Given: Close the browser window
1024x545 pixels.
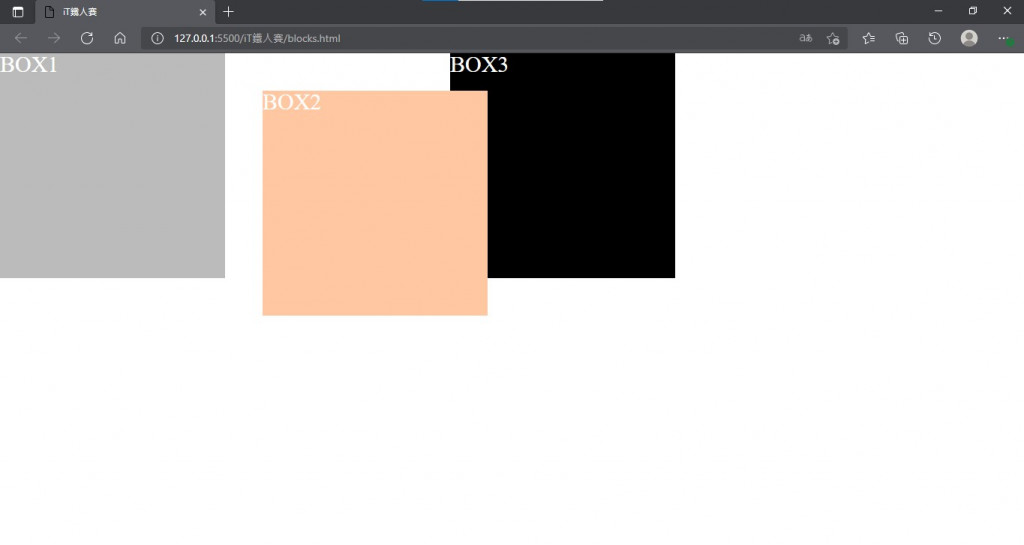Looking at the screenshot, I should click(1007, 11).
